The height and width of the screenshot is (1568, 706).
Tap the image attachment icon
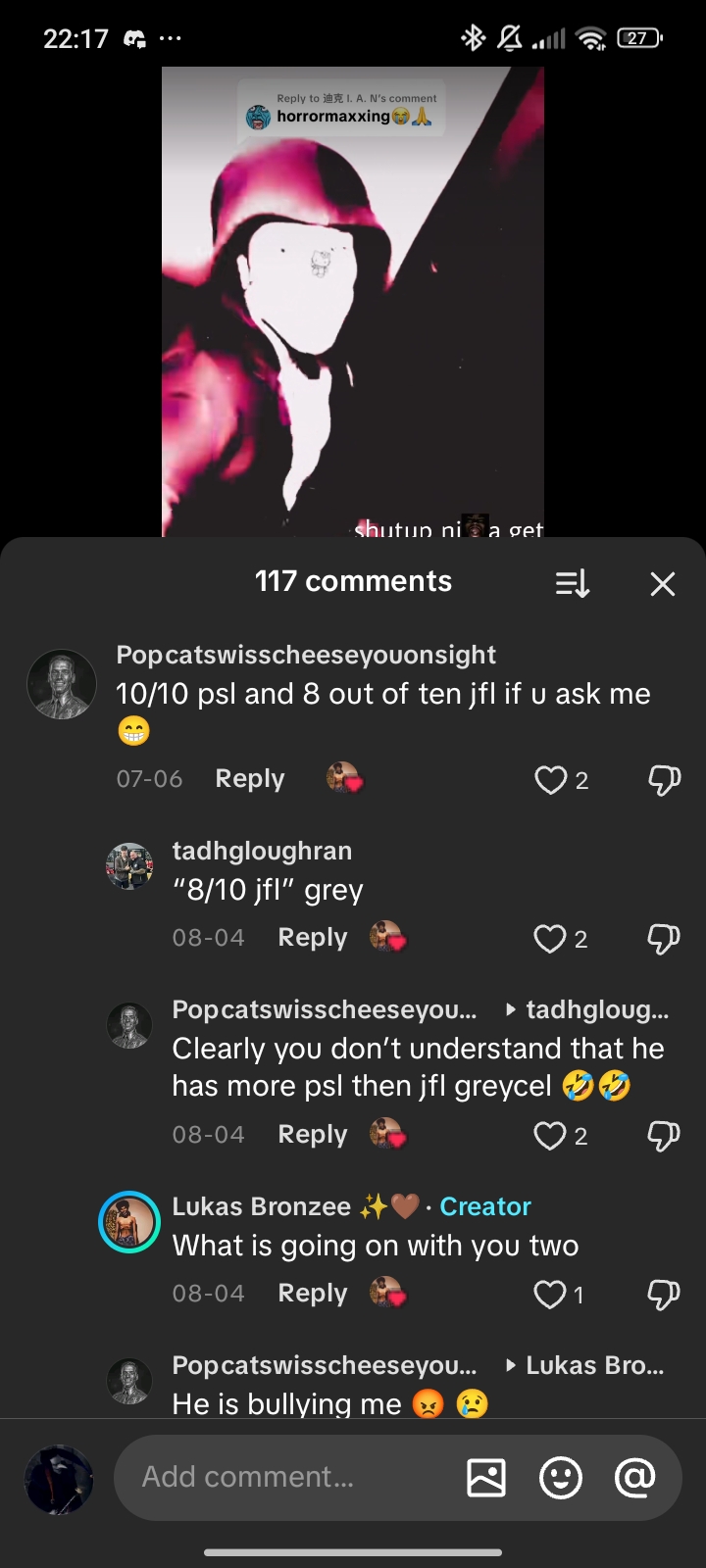pos(486,1477)
